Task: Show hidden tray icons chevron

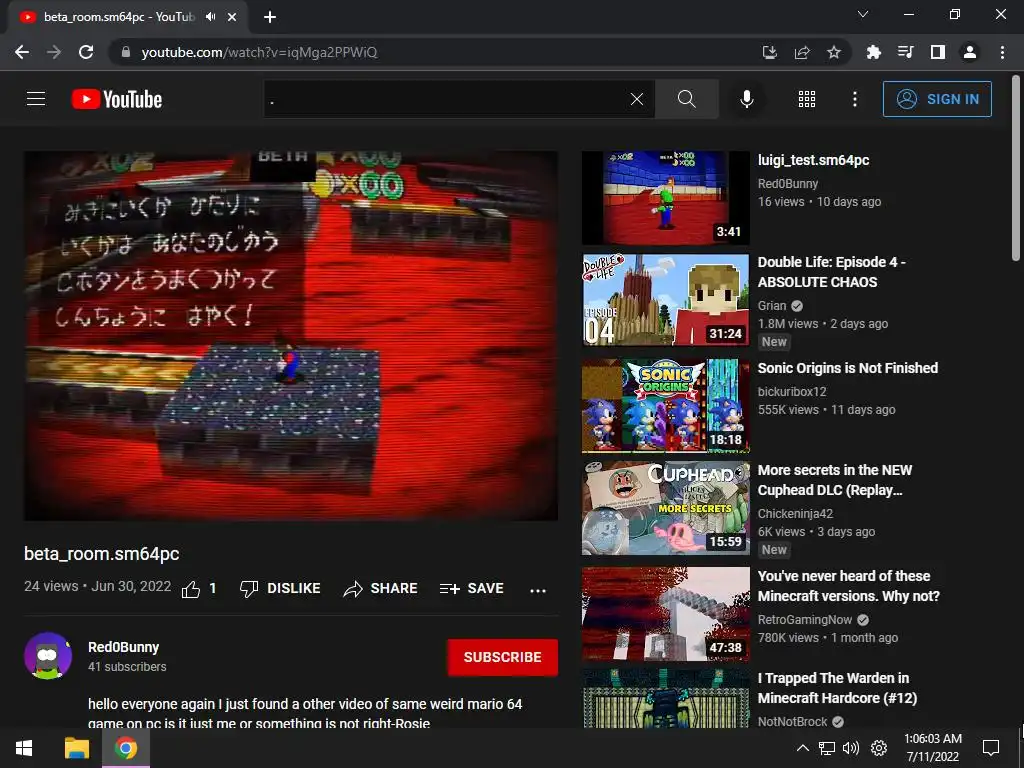Action: tap(803, 748)
